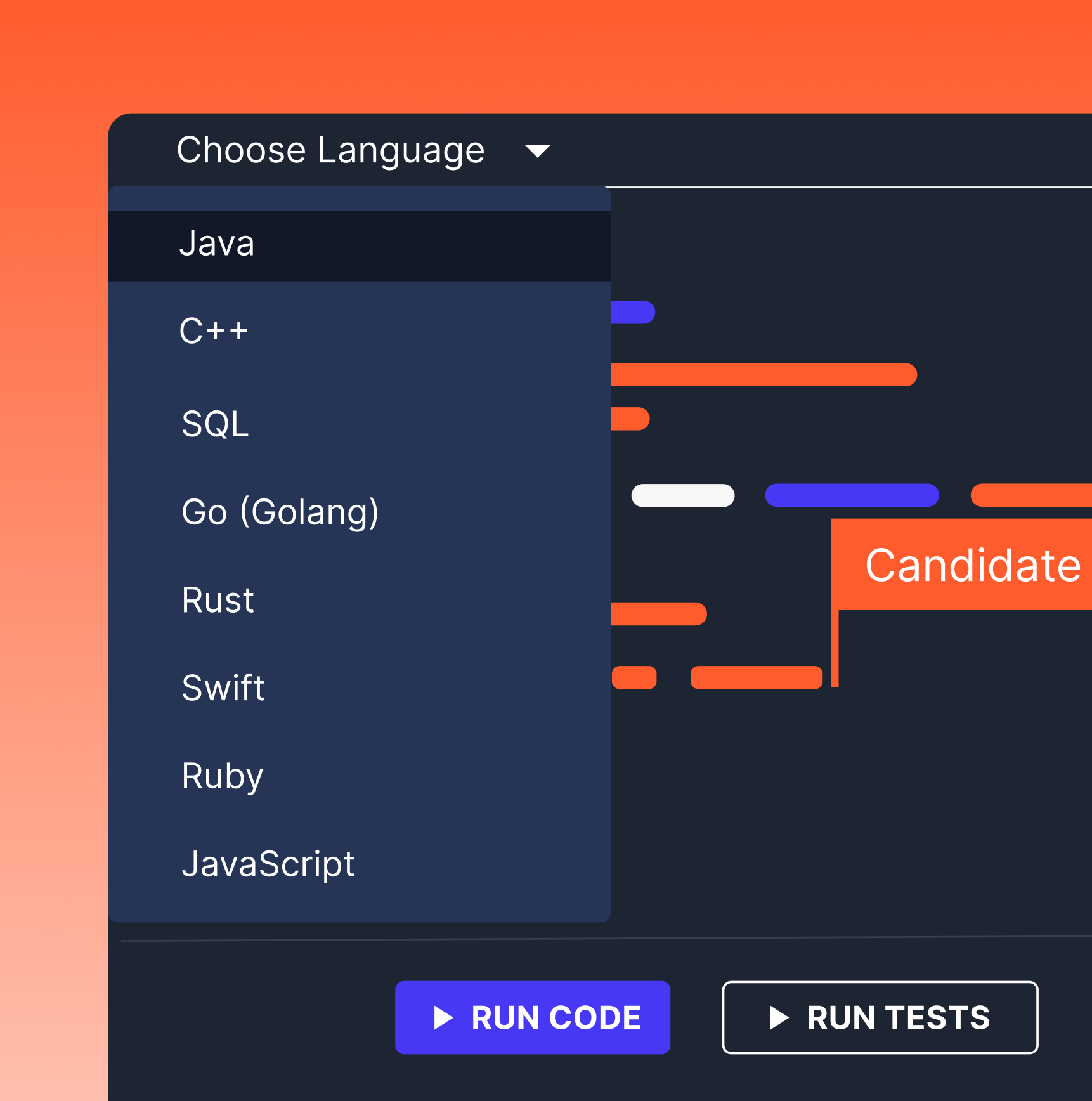Select Go (Golang) language option
The width and height of the screenshot is (1092, 1101).
(280, 512)
